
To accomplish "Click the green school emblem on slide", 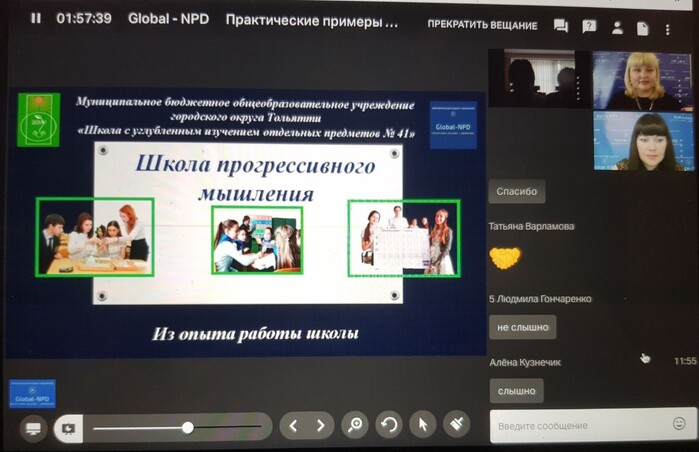I will point(38,119).
